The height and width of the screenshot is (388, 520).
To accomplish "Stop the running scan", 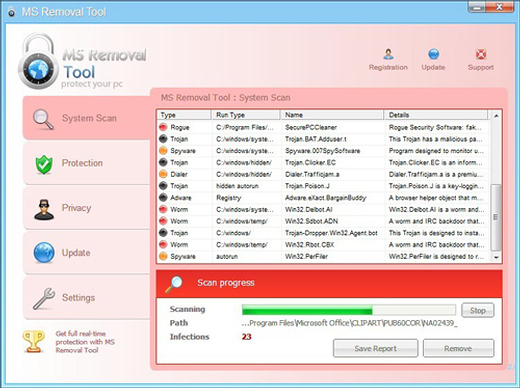I will [x=478, y=310].
